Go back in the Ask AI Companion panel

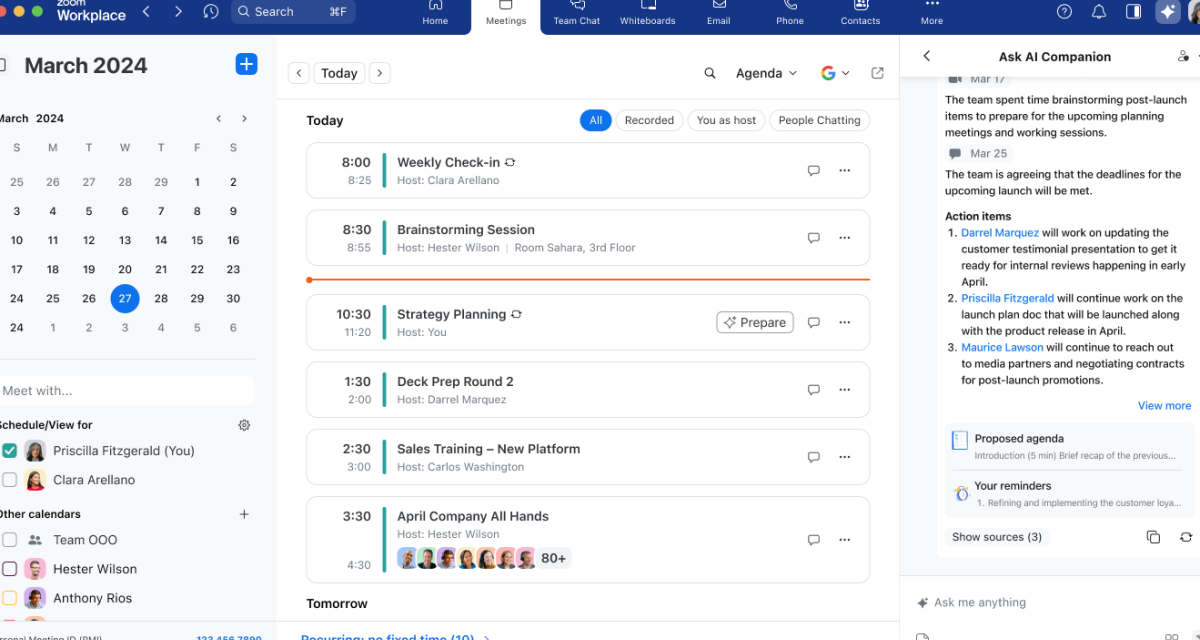tap(927, 57)
